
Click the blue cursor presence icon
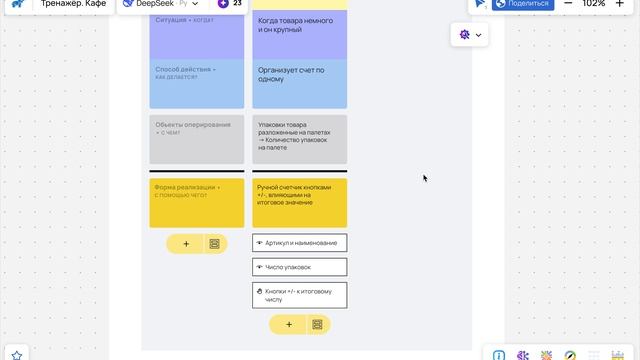tap(480, 4)
